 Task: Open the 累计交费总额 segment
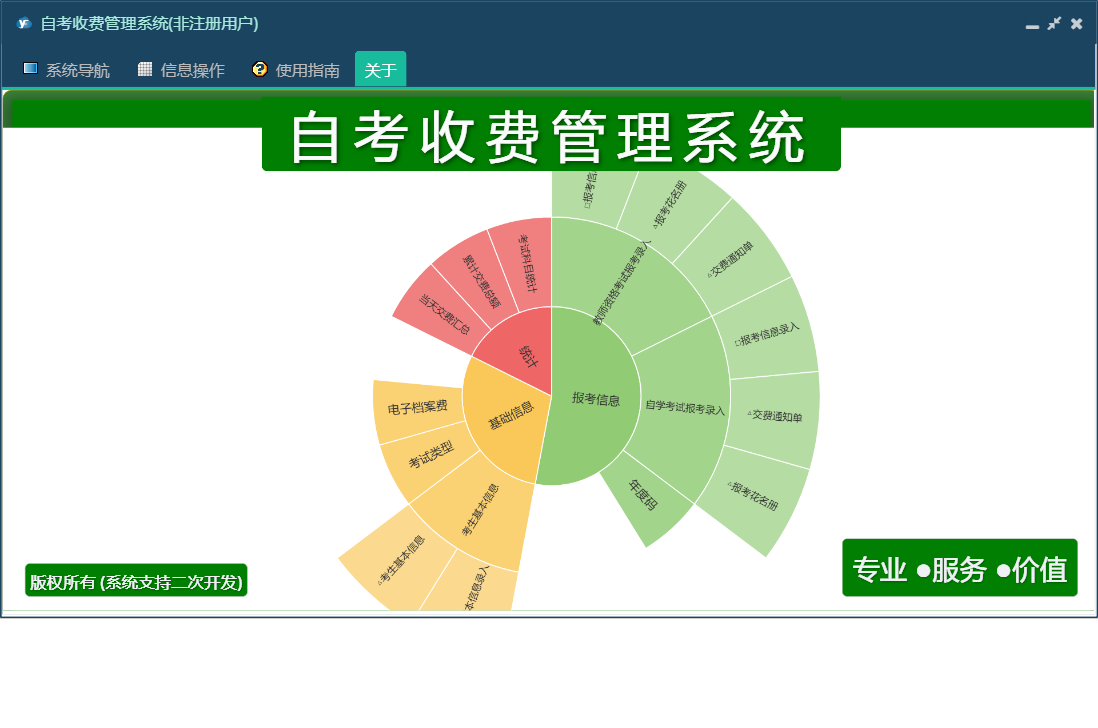point(482,280)
